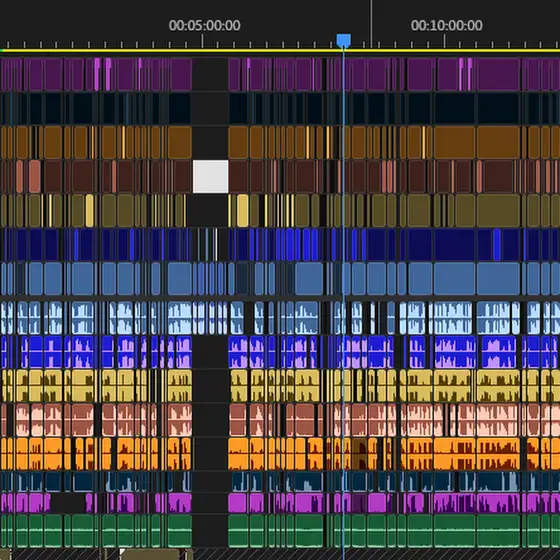
Task: Select magenta audio clip right after the gap
Action: coord(238,503)
